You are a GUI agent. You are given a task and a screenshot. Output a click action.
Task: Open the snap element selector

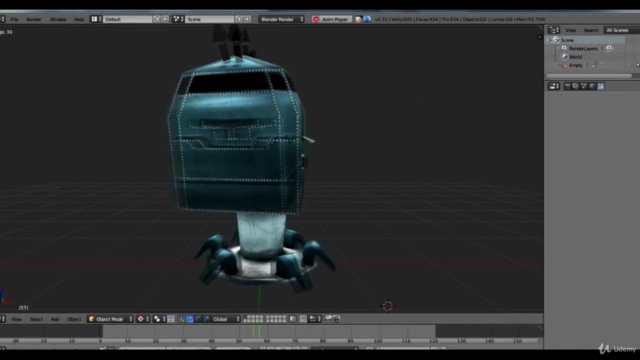315,319
